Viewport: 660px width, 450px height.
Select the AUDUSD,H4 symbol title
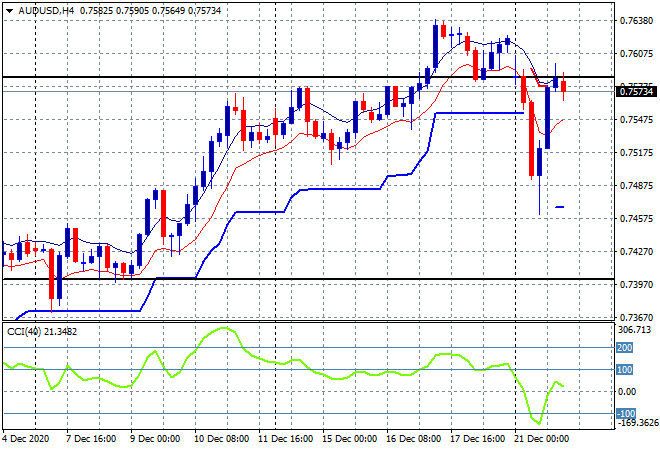point(46,11)
